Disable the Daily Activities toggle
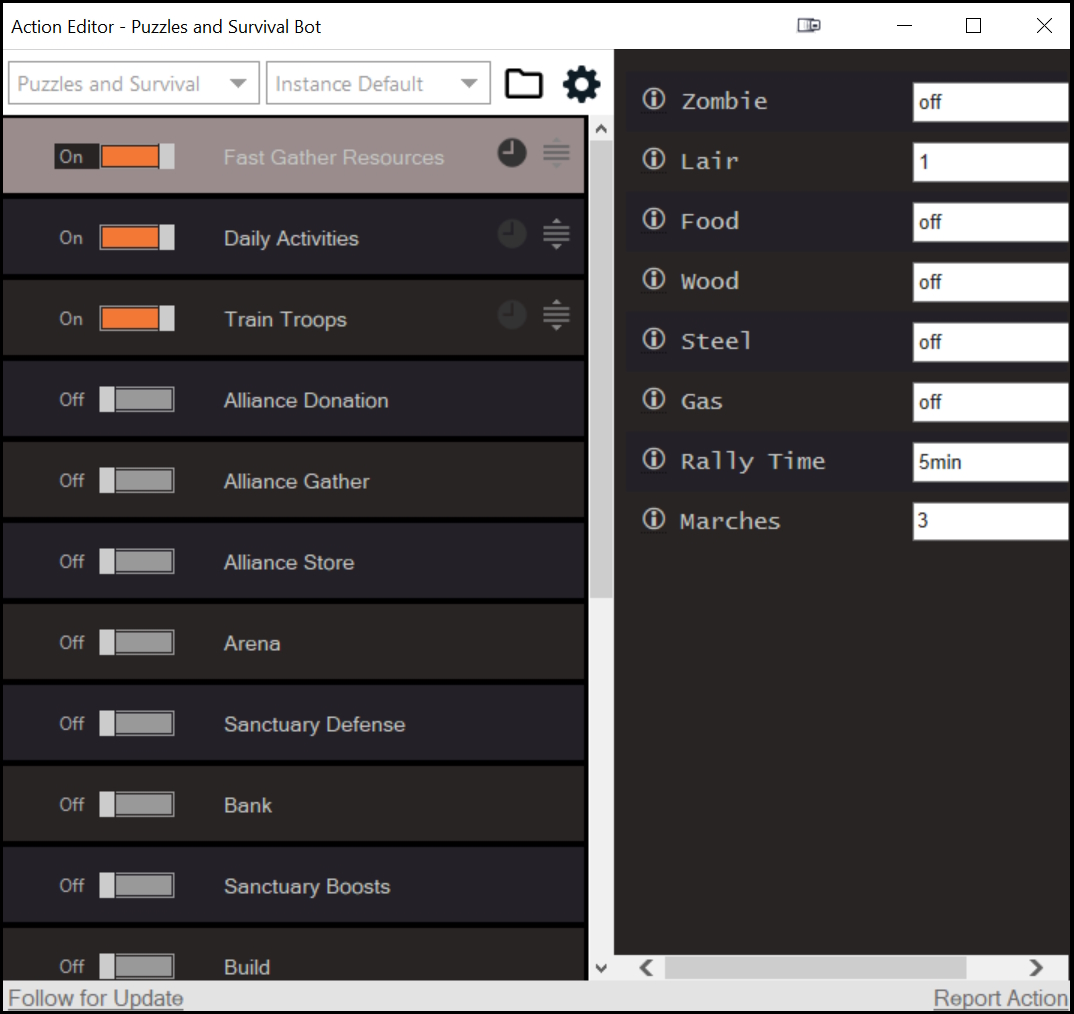This screenshot has width=1074, height=1014. (x=137, y=238)
